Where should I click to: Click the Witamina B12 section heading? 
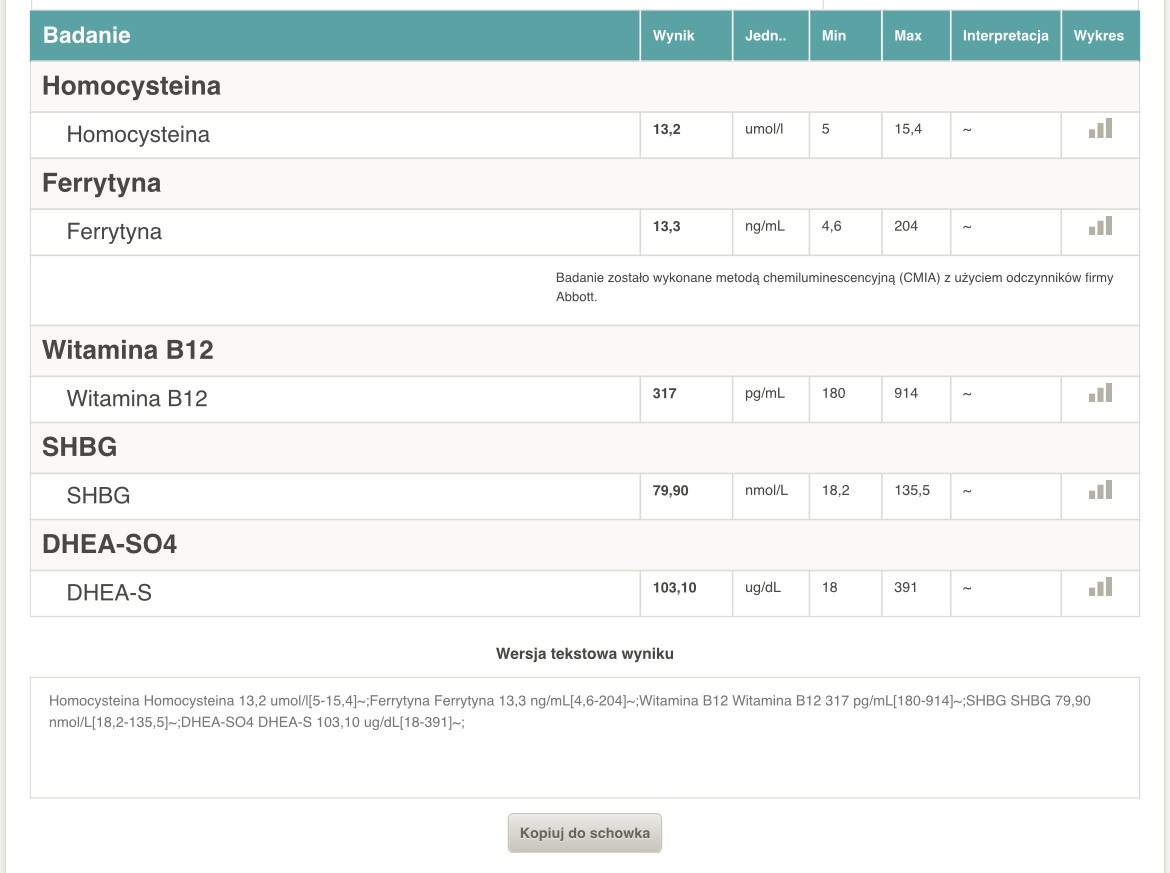127,350
